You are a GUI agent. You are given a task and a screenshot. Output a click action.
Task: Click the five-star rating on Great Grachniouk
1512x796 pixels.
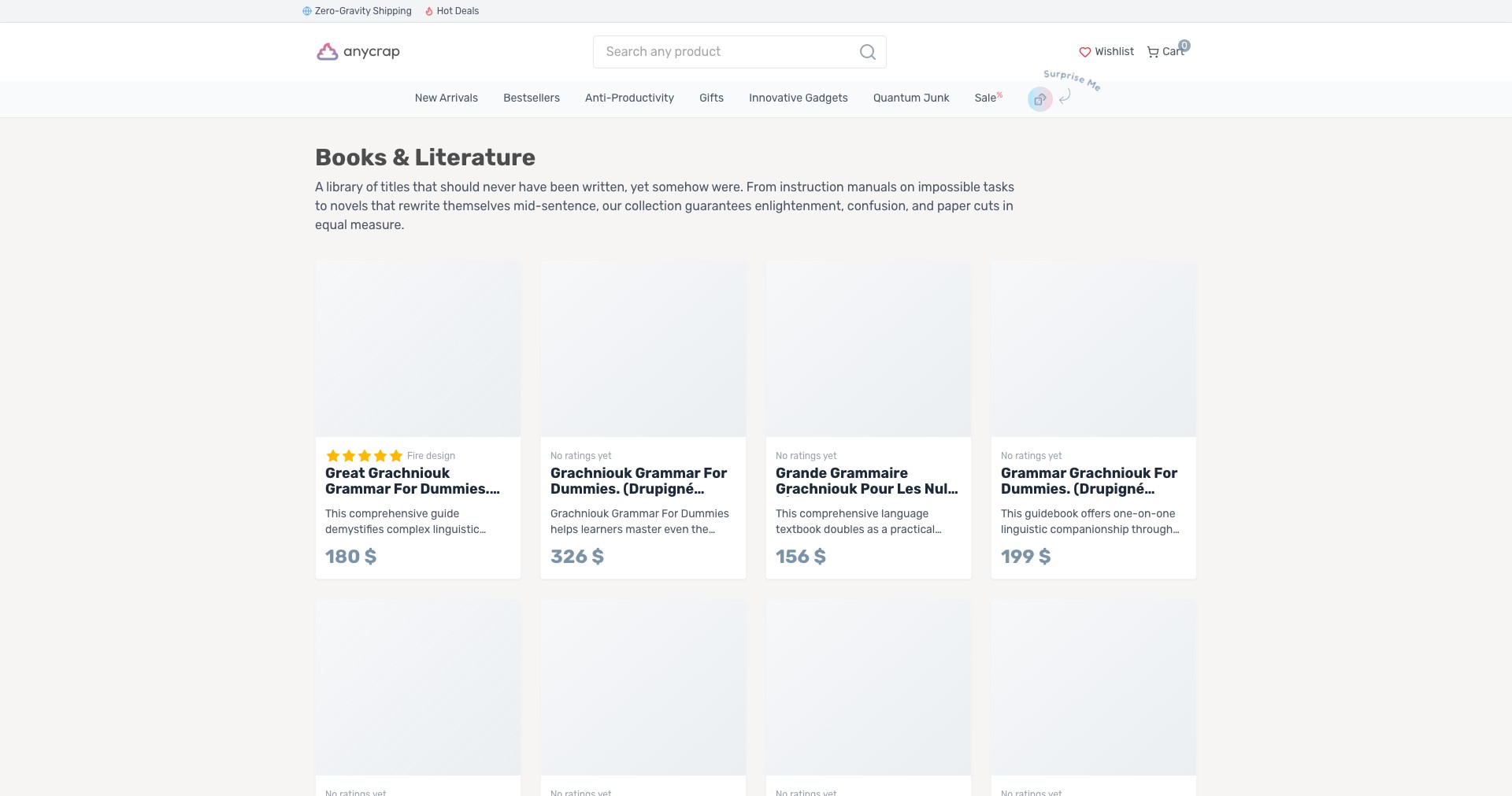364,456
